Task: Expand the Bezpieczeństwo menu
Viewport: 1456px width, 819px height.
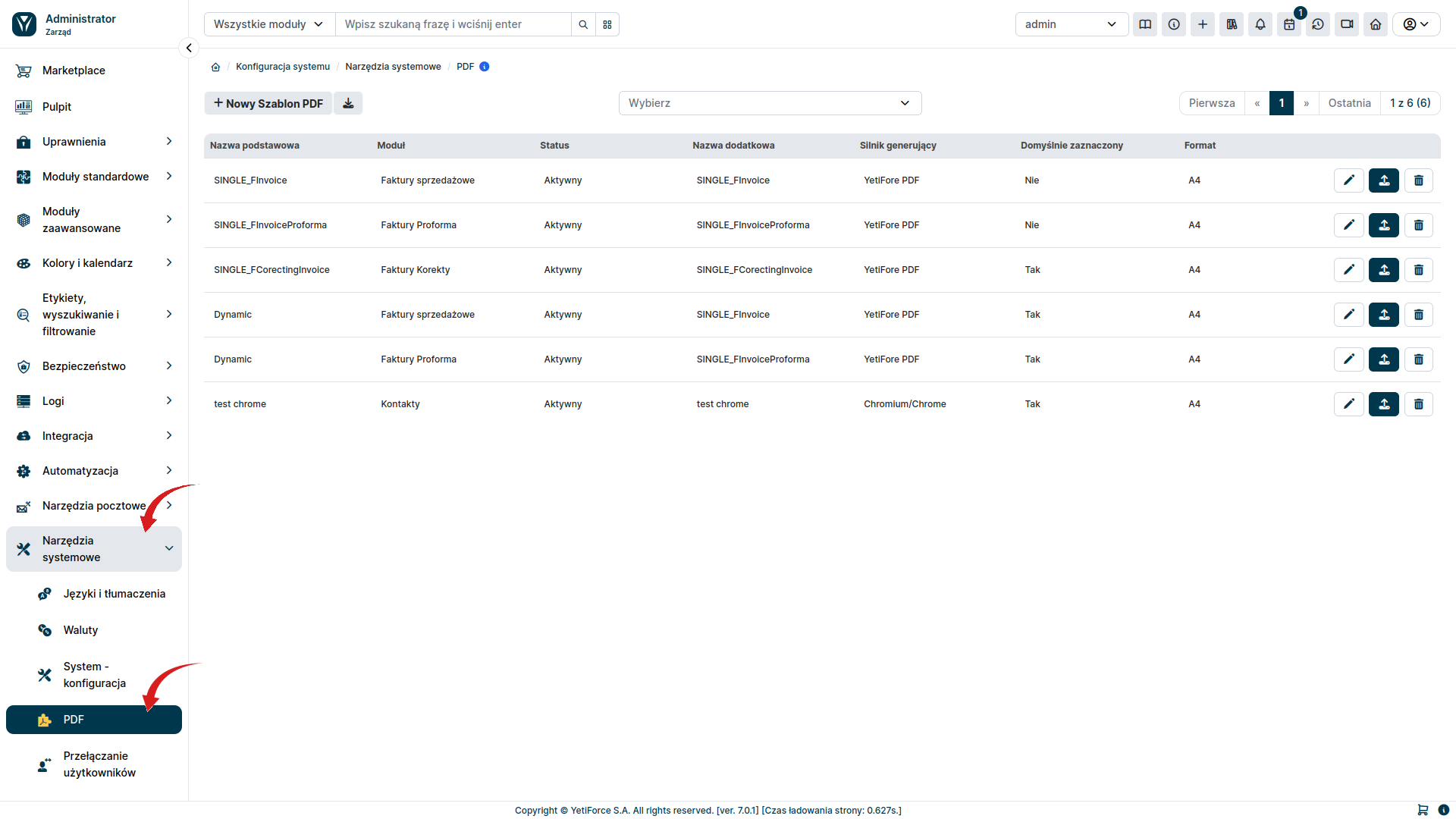Action: (x=94, y=366)
